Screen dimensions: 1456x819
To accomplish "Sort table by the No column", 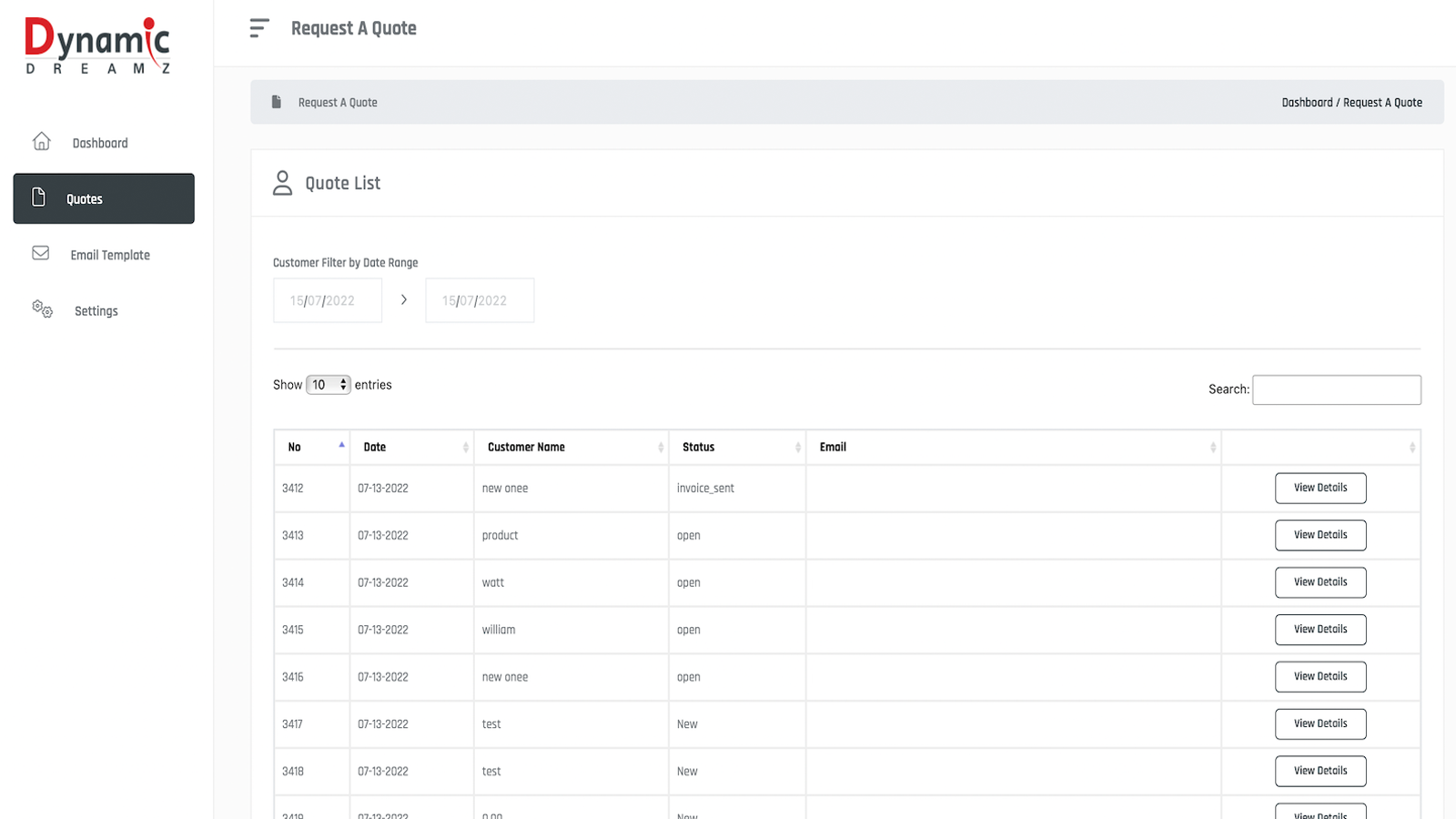I will 311,447.
